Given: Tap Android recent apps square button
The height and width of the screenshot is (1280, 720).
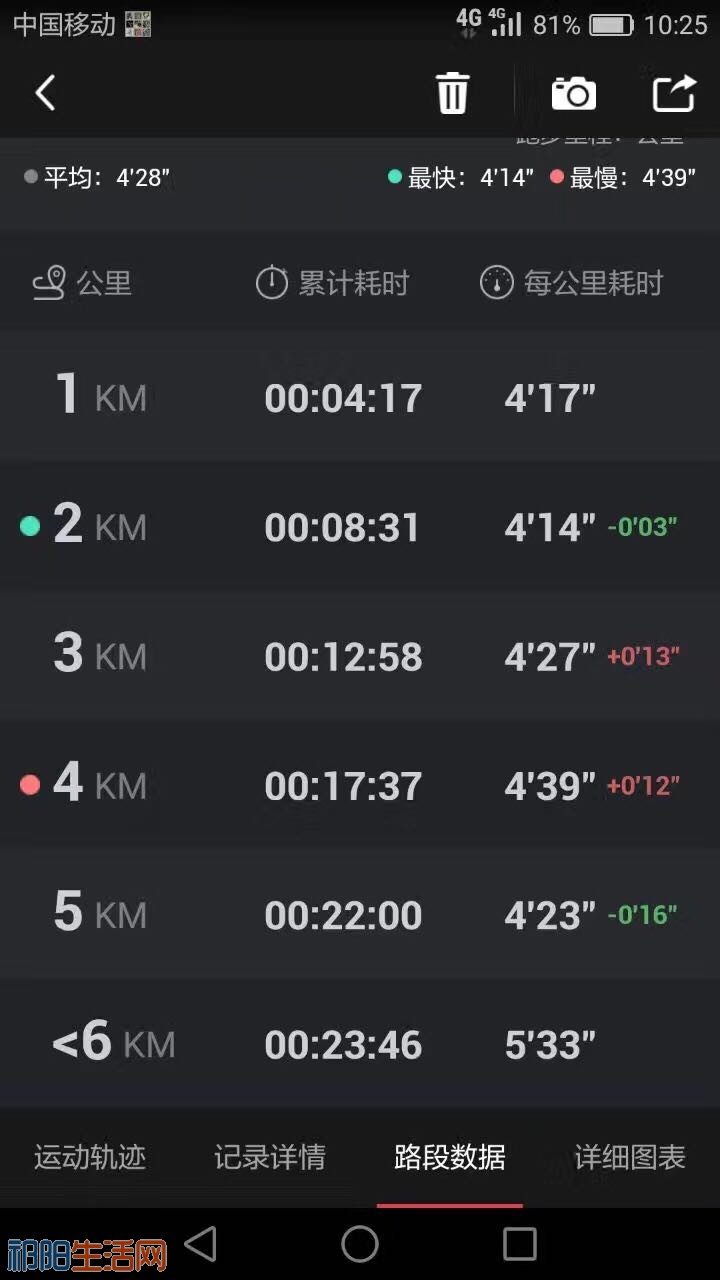Looking at the screenshot, I should pyautogui.click(x=520, y=1244).
